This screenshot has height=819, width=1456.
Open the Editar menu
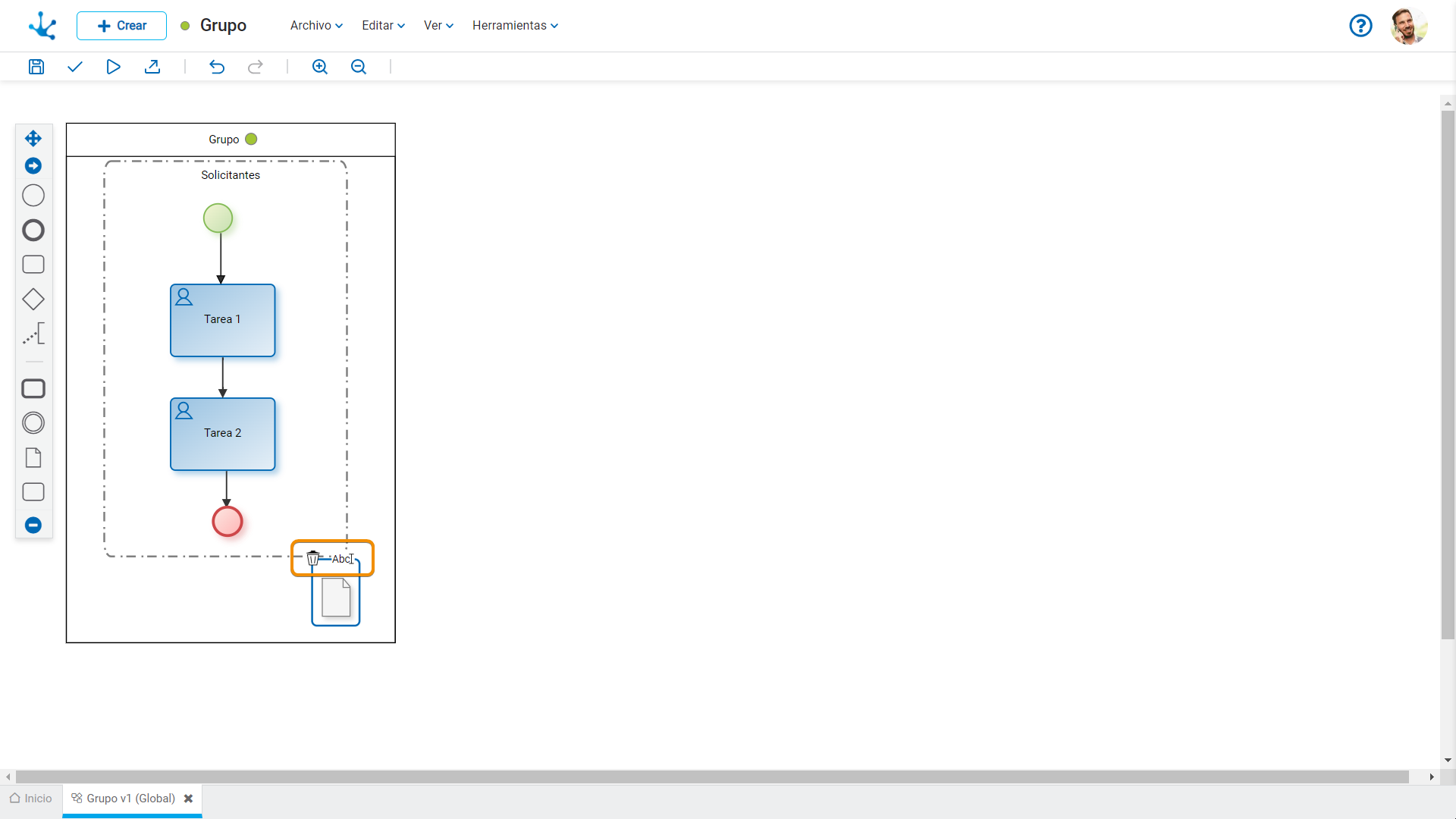point(383,26)
